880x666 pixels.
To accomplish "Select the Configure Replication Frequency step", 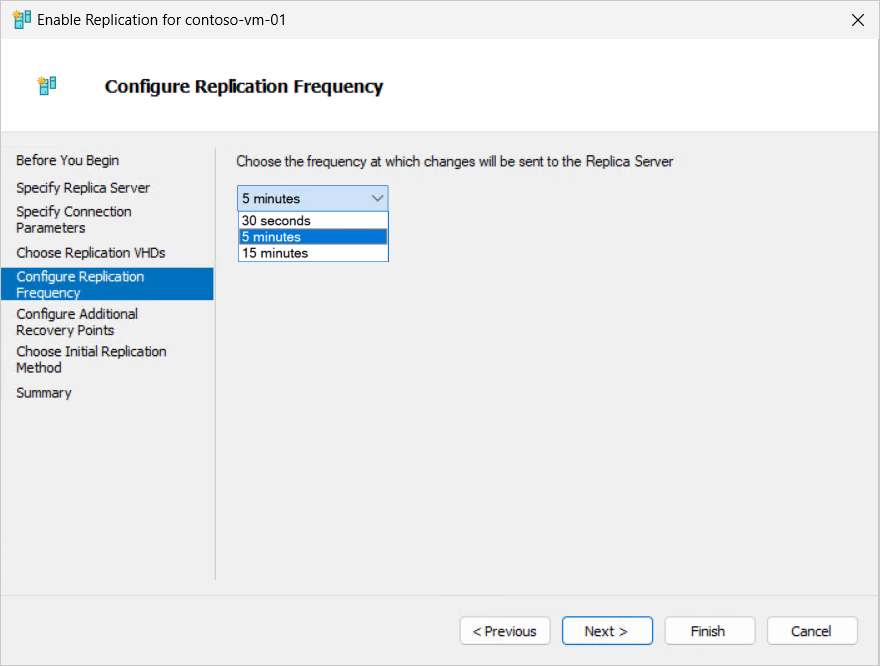I will pos(107,284).
